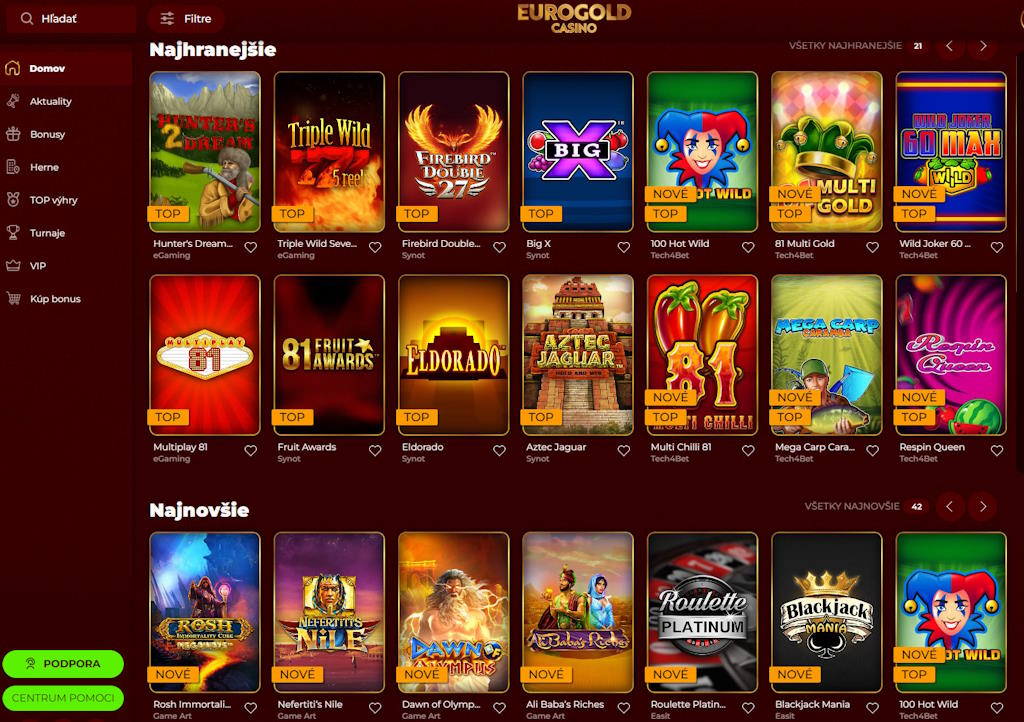Go to previous Najnovšie games with left arrow
The image size is (1024, 722).
950,507
